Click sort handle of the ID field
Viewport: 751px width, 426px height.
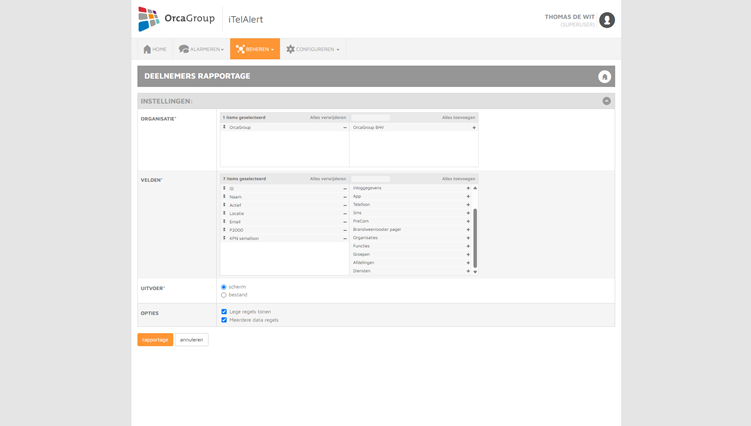(224, 188)
